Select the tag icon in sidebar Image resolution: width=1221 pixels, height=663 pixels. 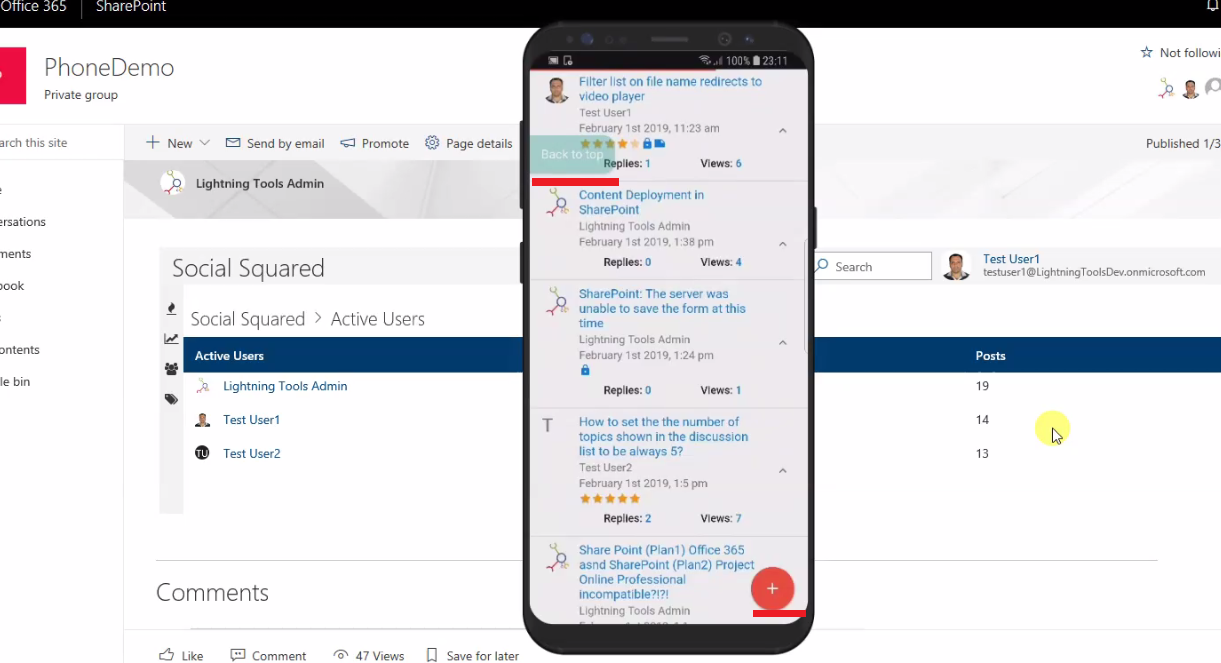[x=171, y=399]
